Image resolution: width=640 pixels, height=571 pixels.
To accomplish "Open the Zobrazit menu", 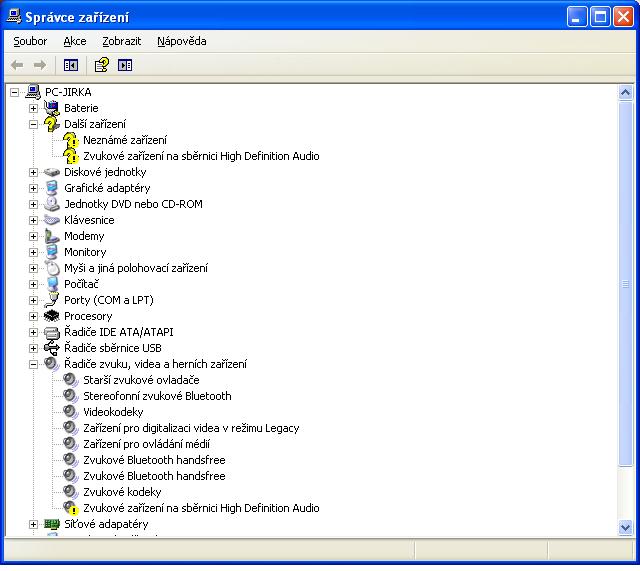I will 122,41.
